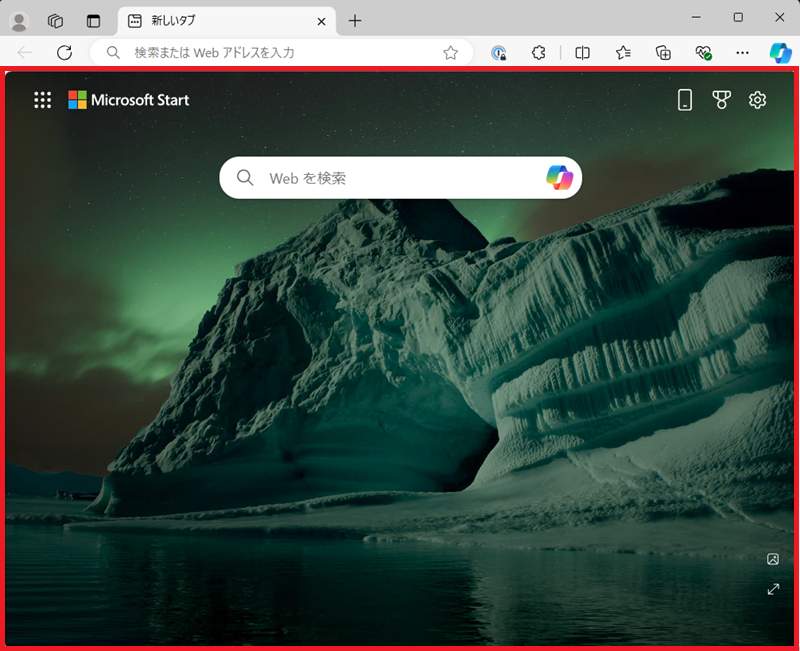Open the workspaces icon
The image size is (800, 651).
[x=55, y=21]
